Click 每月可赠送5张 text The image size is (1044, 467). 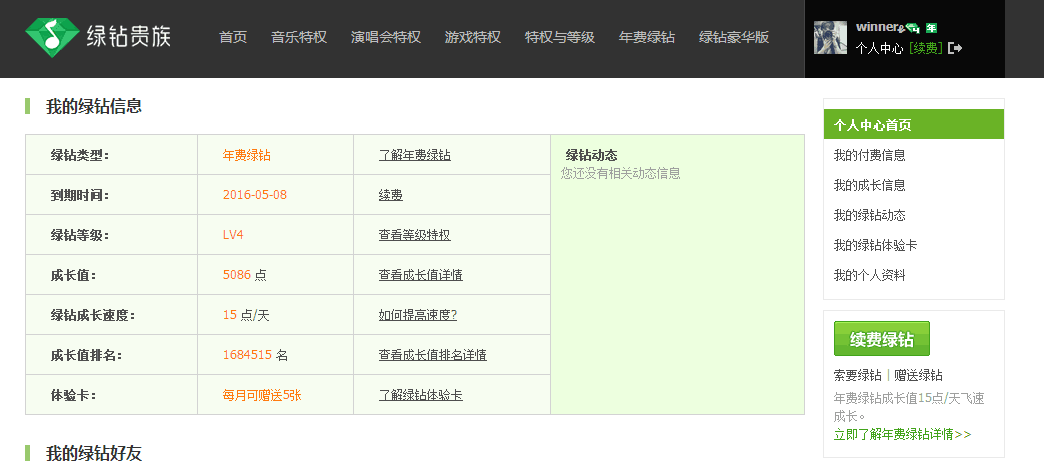(x=262, y=395)
